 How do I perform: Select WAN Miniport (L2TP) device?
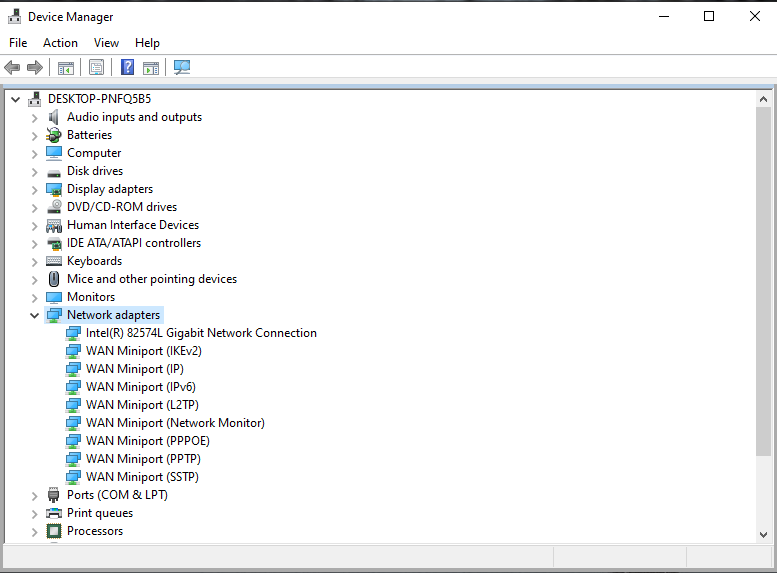tap(142, 405)
